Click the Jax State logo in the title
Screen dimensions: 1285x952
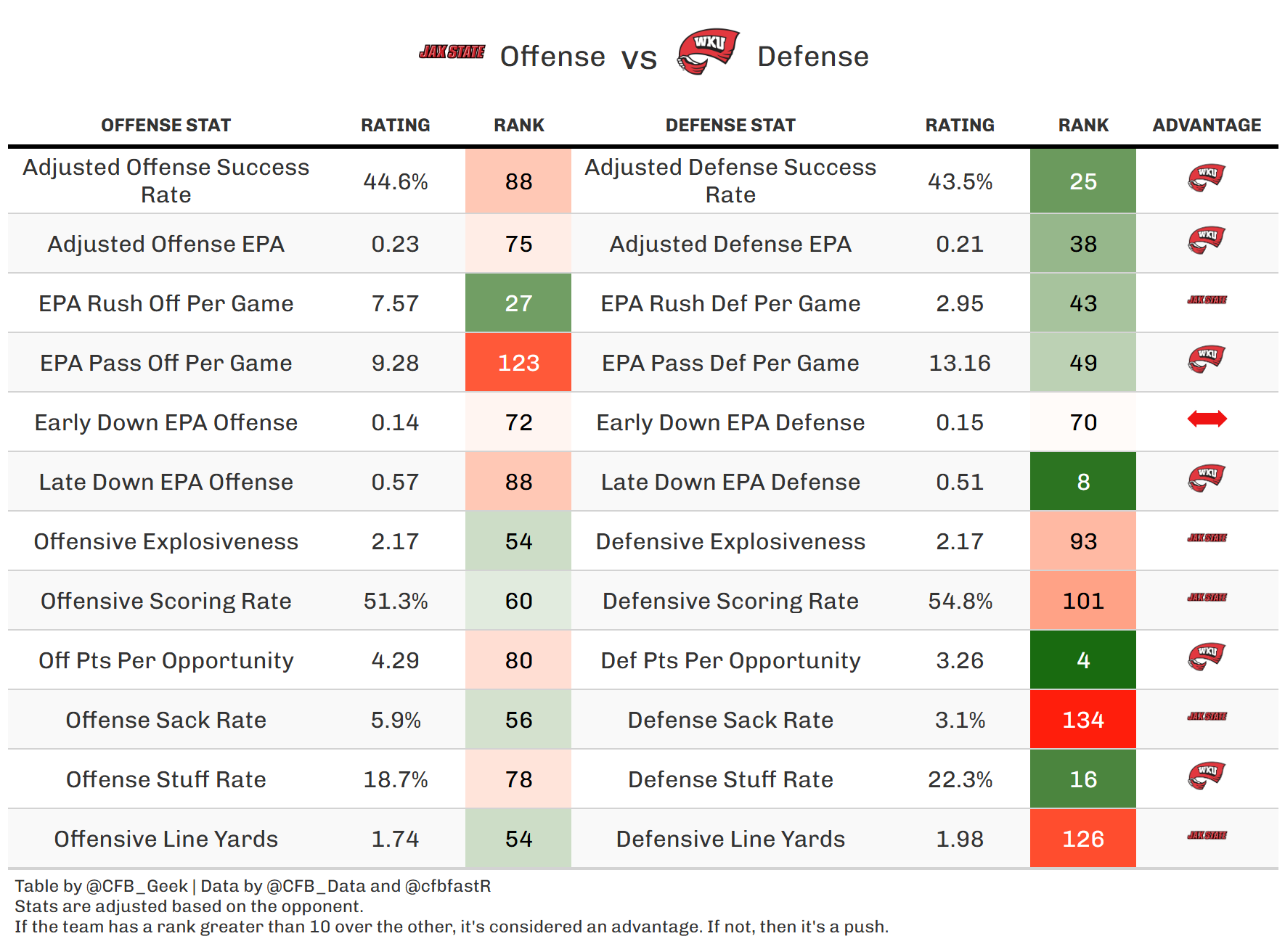tap(452, 52)
